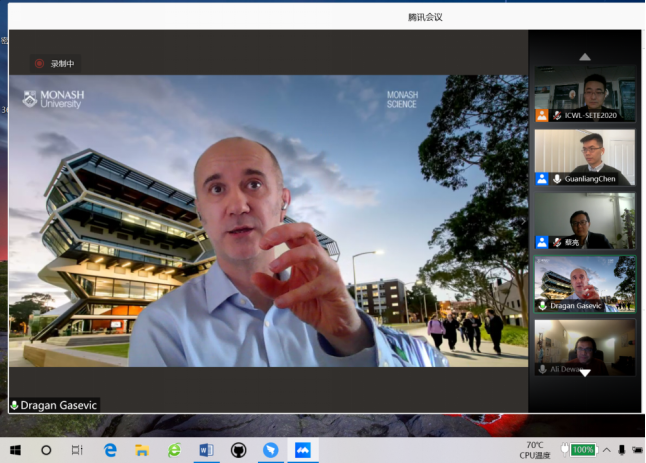Click Dragan Gasevic name label on main video

tap(55, 406)
